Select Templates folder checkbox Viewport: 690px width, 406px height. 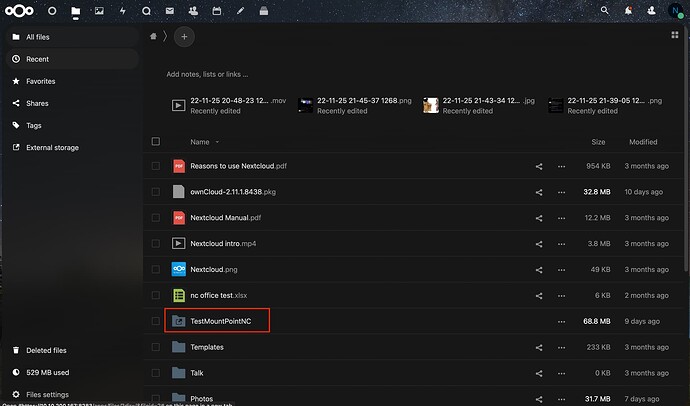[156, 347]
